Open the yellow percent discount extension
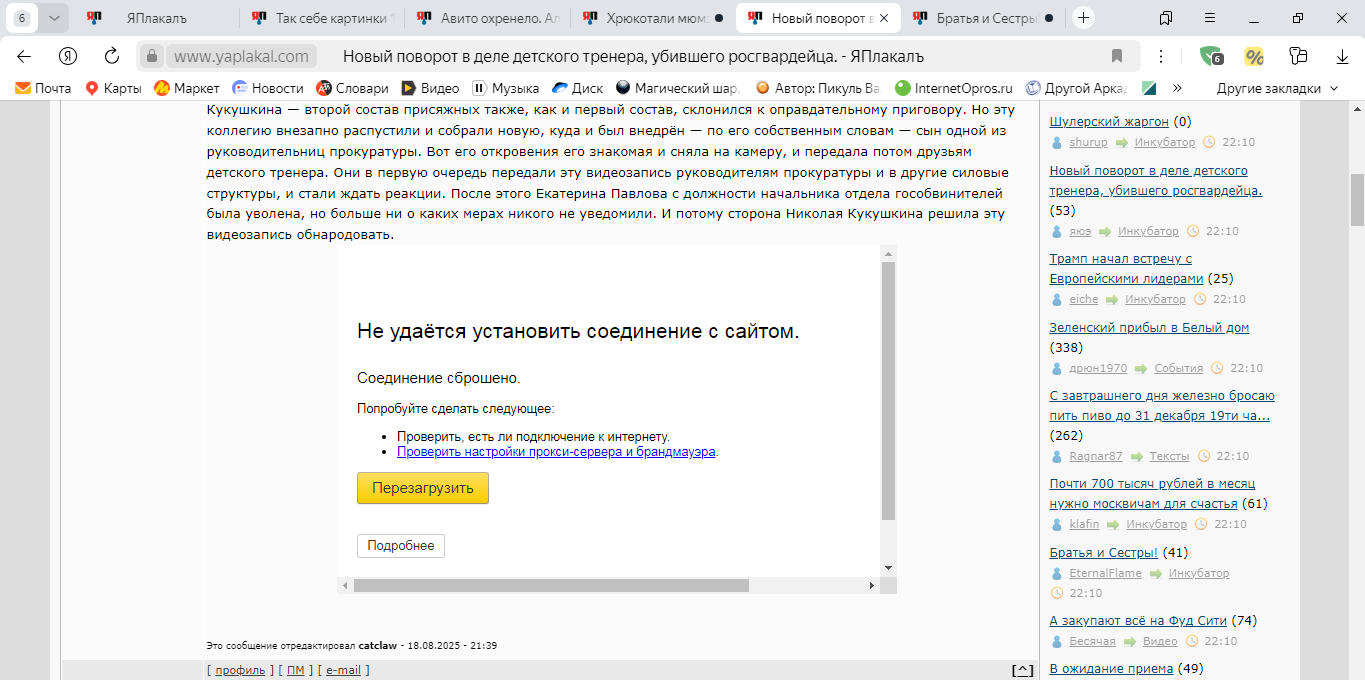1365x680 pixels. click(1254, 56)
